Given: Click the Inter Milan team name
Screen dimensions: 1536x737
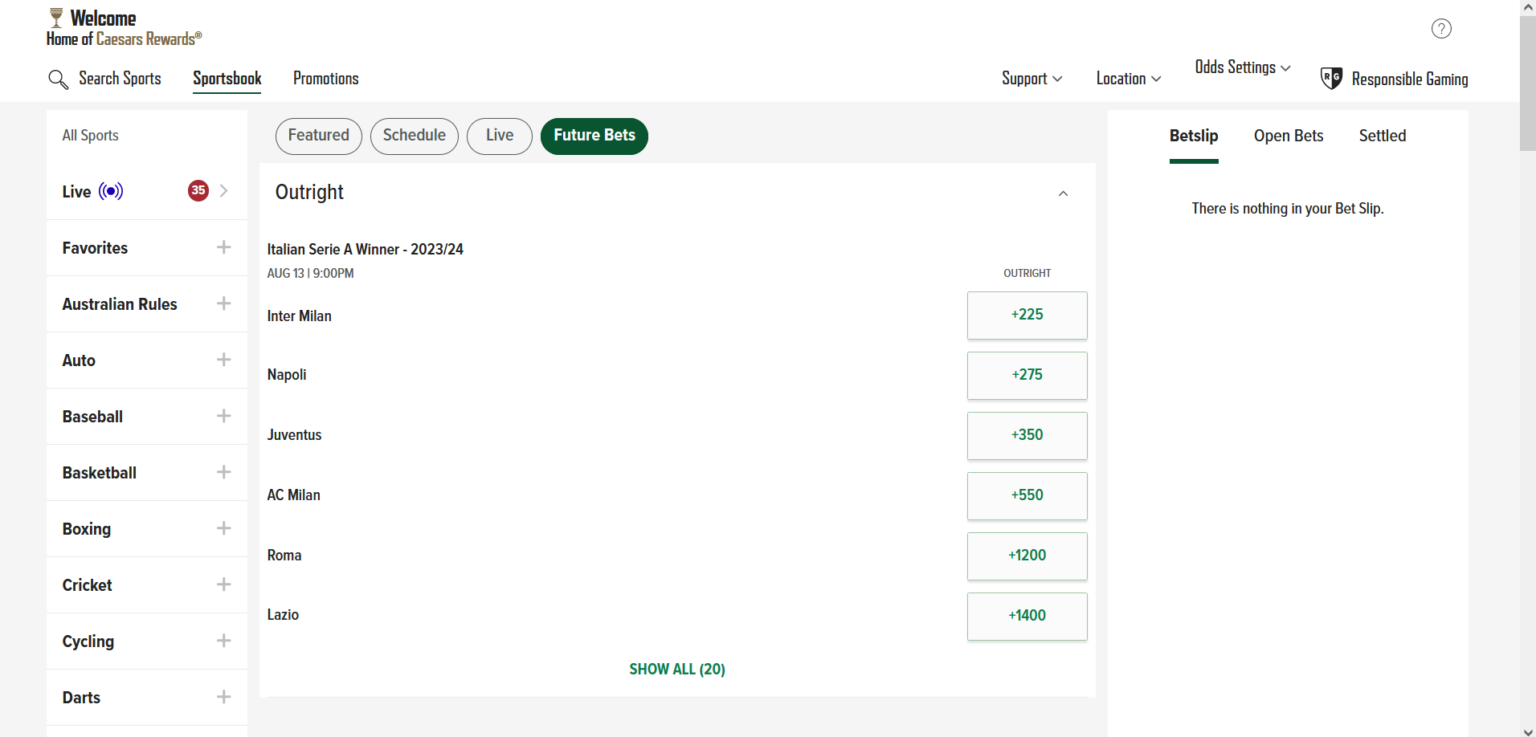Looking at the screenshot, I should [299, 316].
